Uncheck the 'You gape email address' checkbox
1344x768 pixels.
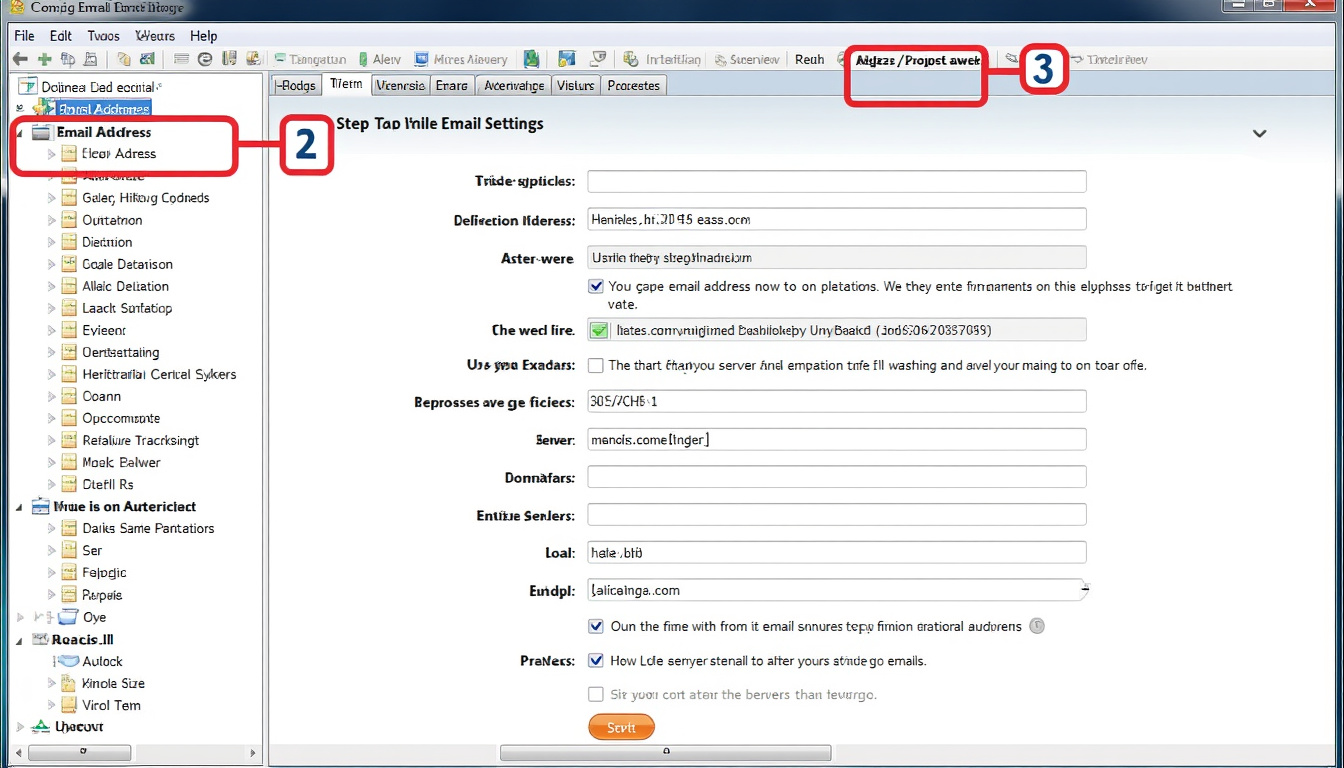596,286
